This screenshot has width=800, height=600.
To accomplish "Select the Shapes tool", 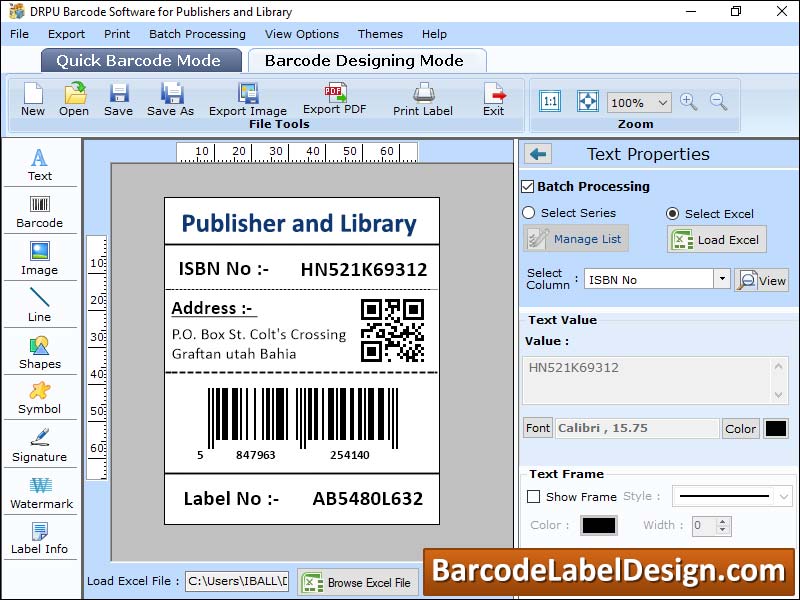I will 40,350.
